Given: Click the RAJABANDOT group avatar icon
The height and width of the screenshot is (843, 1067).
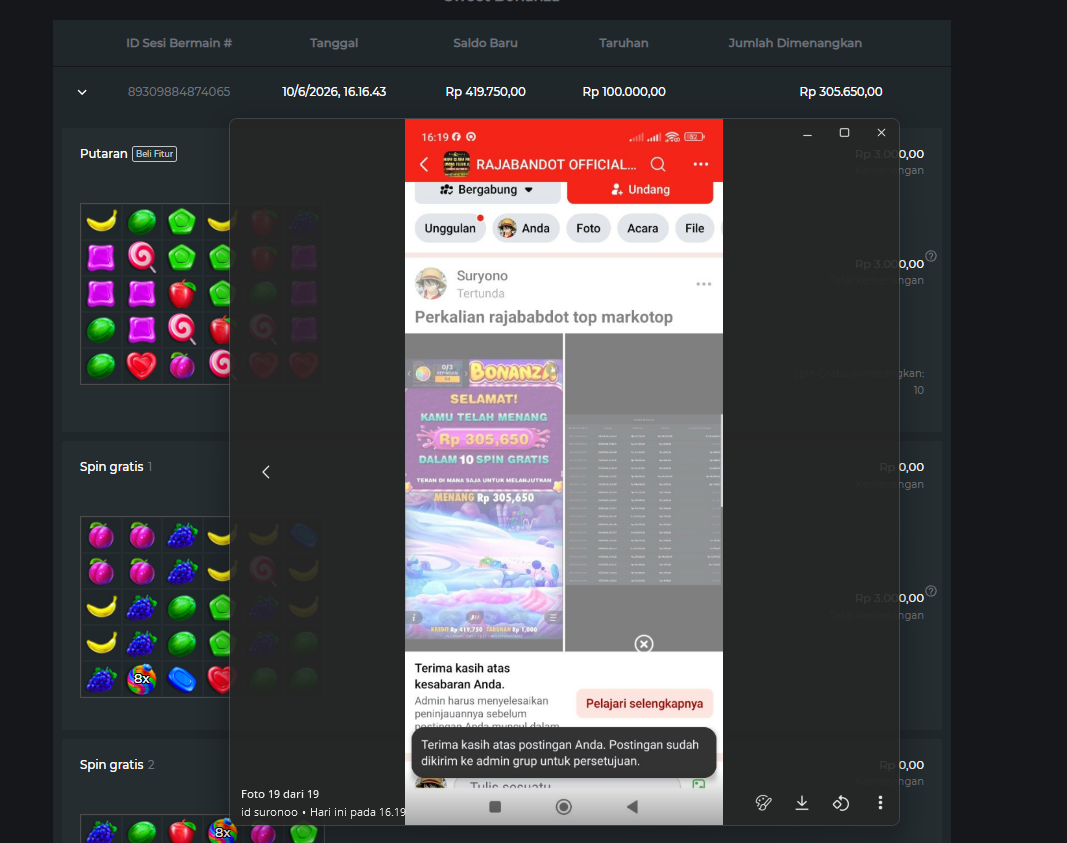Looking at the screenshot, I should tap(457, 165).
